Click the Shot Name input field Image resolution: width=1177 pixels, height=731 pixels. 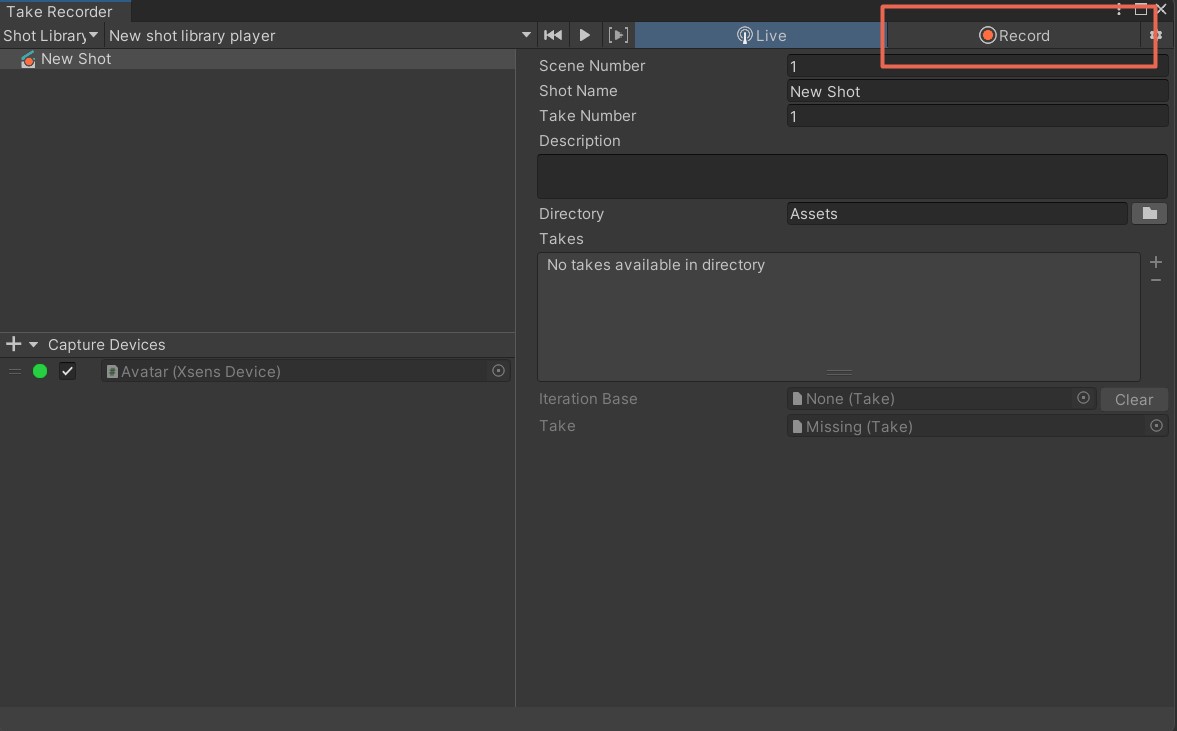[x=975, y=91]
